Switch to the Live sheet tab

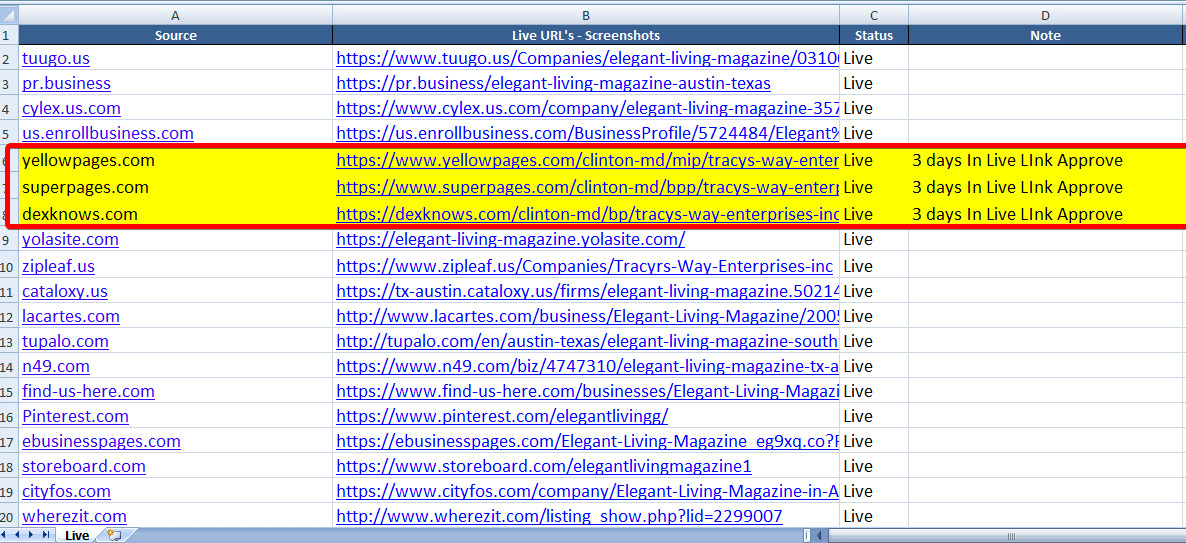(x=76, y=535)
